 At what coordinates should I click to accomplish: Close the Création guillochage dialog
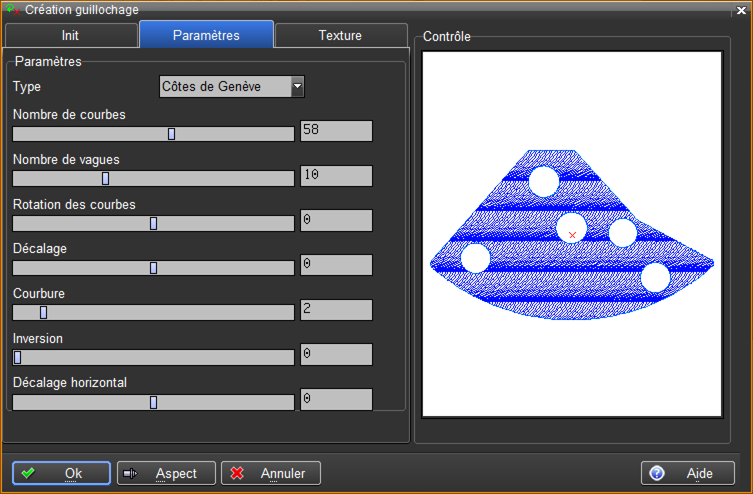pos(741,10)
